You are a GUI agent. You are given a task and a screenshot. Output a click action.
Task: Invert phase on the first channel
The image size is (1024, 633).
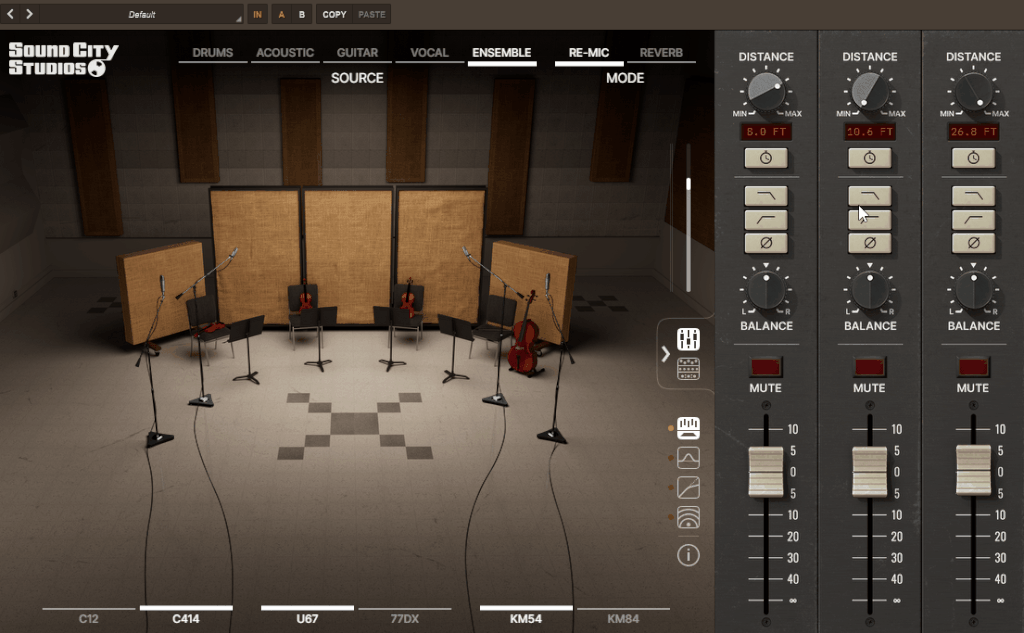tap(766, 243)
